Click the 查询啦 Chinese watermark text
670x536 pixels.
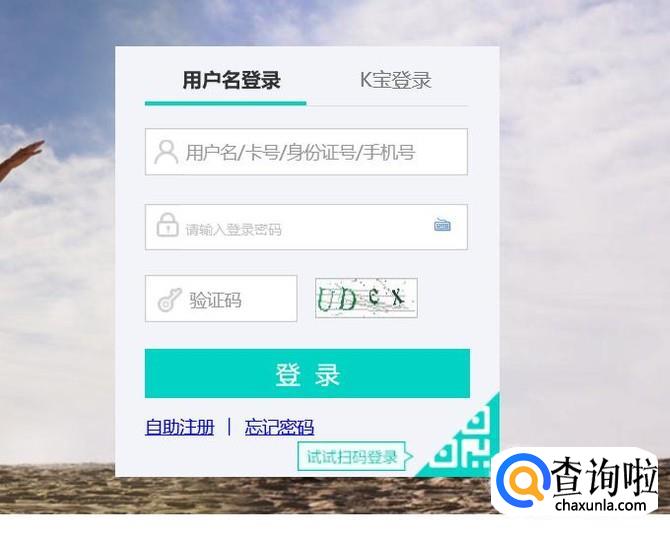click(x=604, y=476)
